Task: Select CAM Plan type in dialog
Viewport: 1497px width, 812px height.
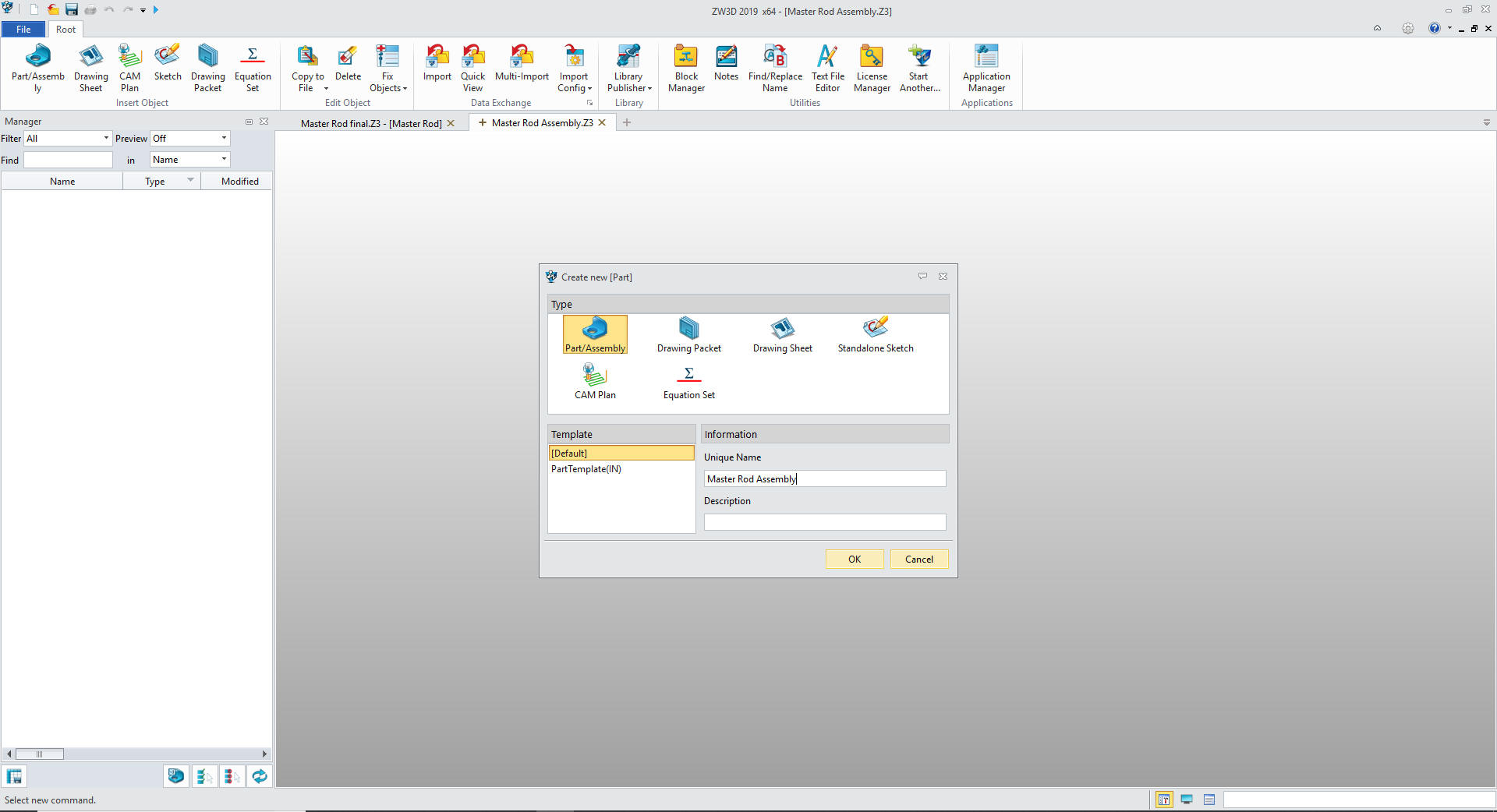Action: [x=595, y=382]
